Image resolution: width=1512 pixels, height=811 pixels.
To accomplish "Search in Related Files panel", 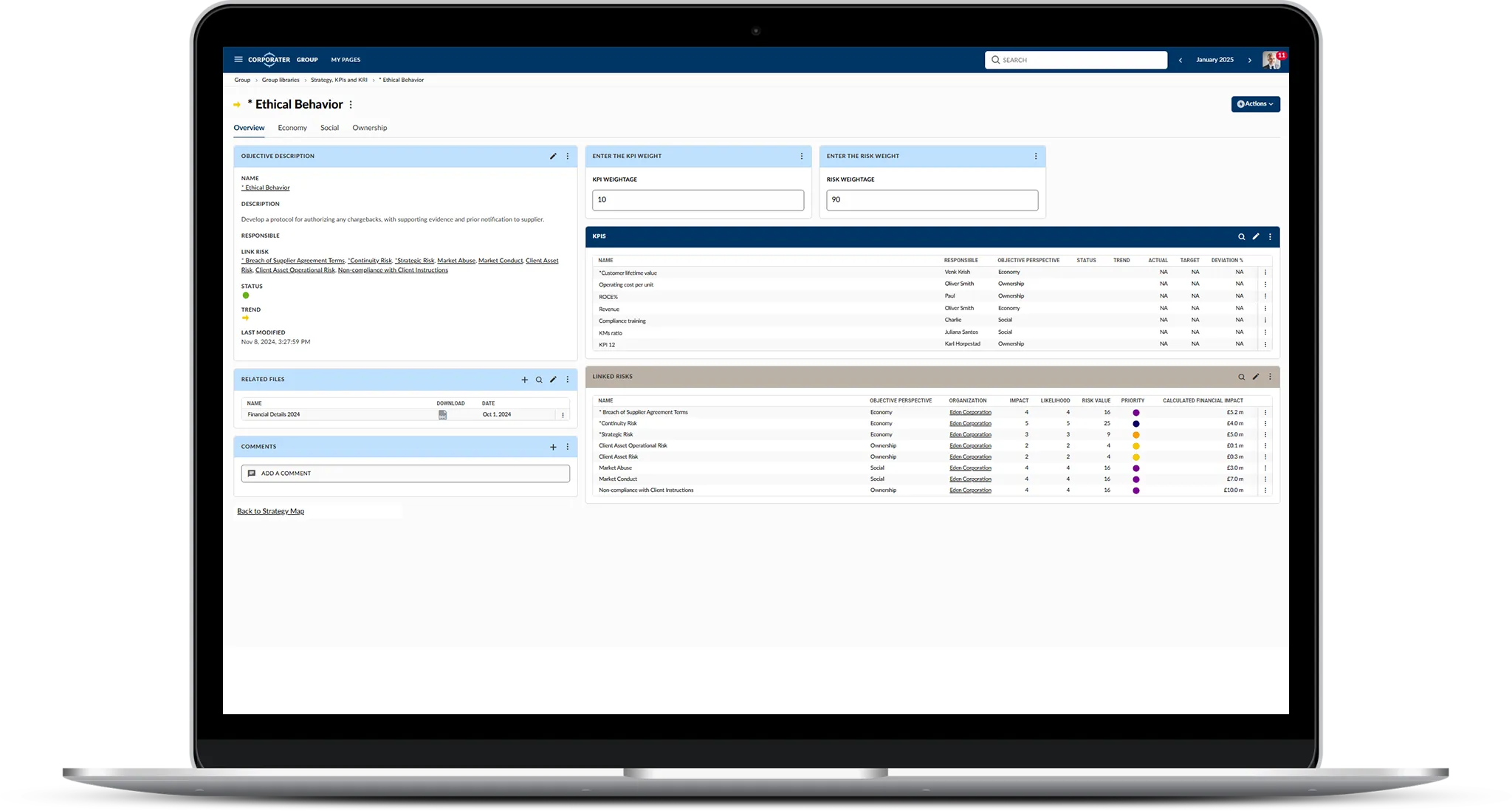I will coord(539,380).
